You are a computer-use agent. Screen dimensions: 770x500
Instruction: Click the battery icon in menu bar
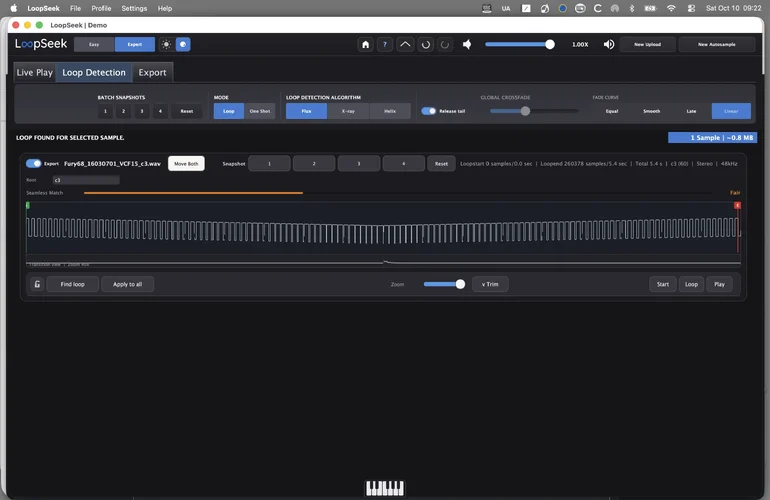[650, 8]
